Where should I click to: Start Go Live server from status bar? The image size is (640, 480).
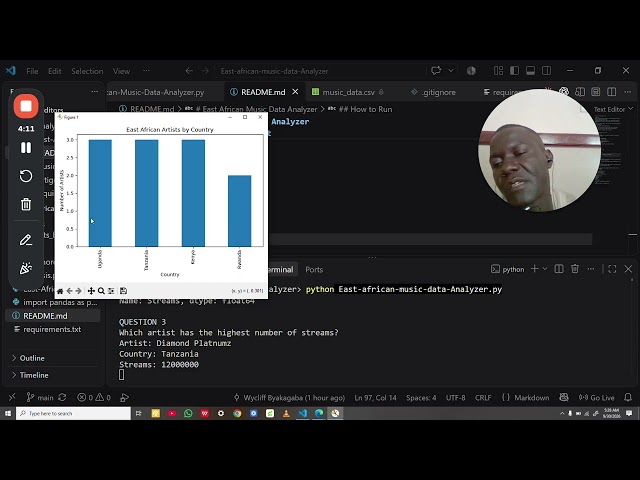pyautogui.click(x=596, y=398)
